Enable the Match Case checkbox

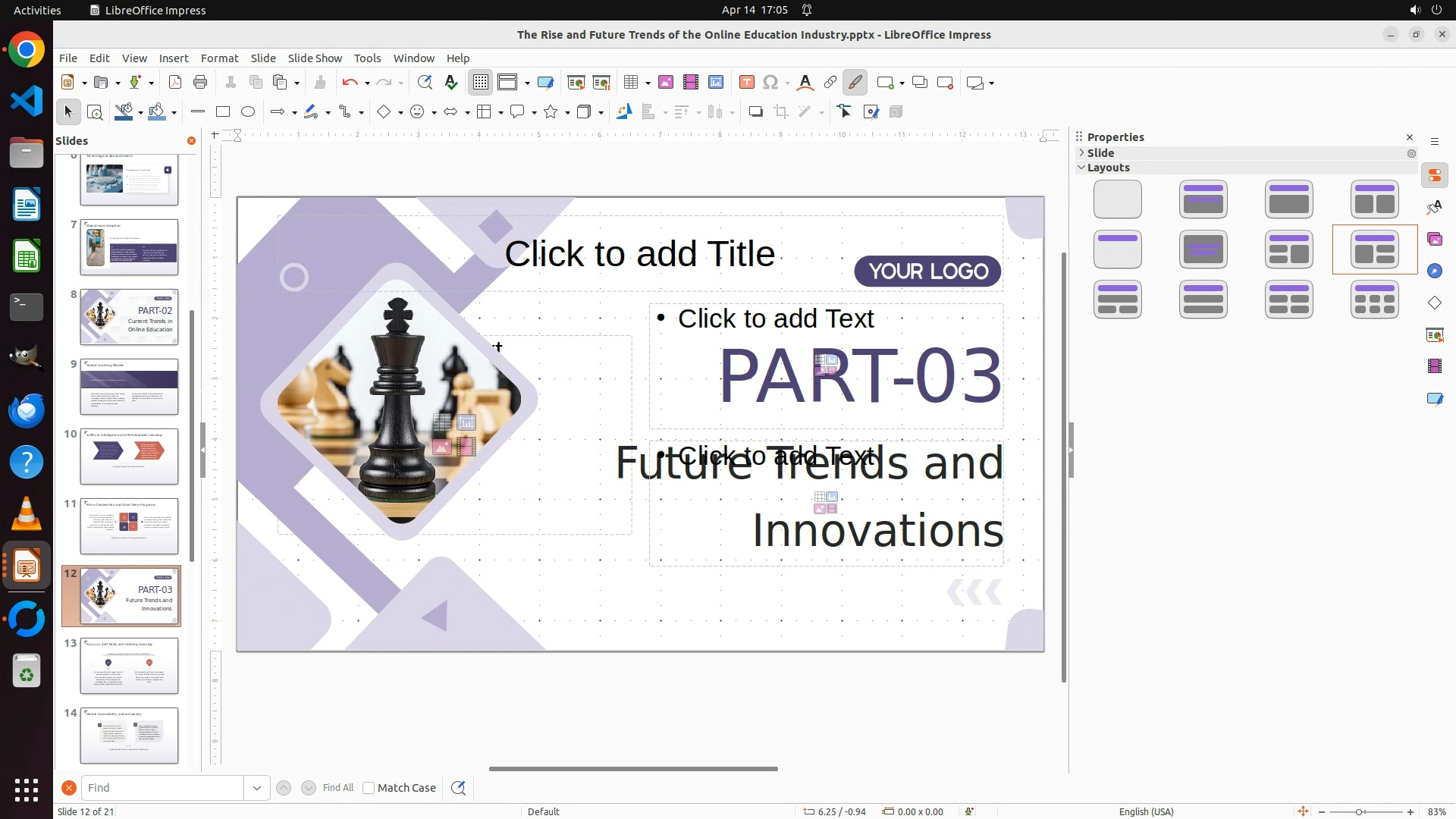coord(369,788)
